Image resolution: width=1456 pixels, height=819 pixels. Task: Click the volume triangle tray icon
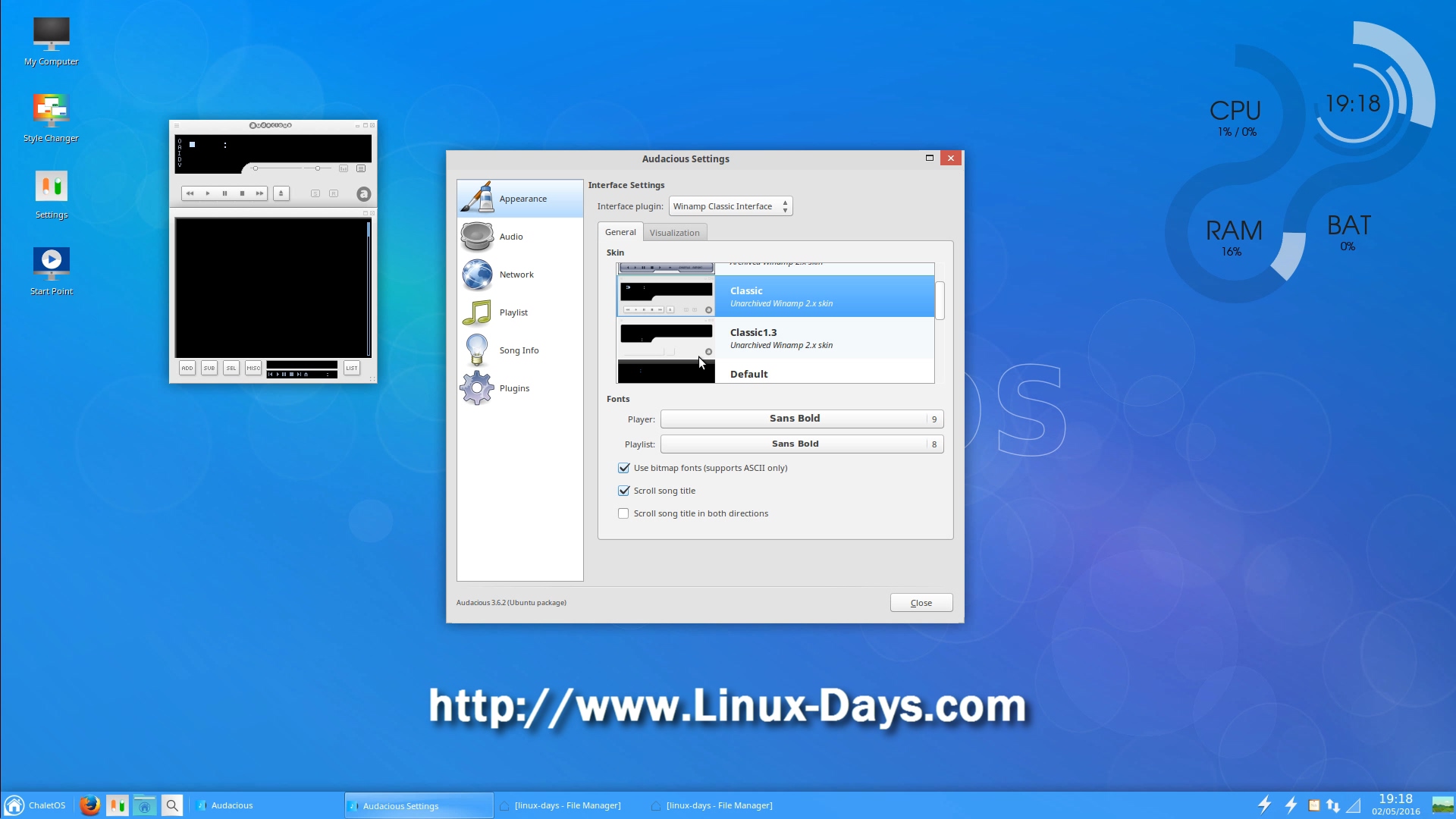point(1354,805)
